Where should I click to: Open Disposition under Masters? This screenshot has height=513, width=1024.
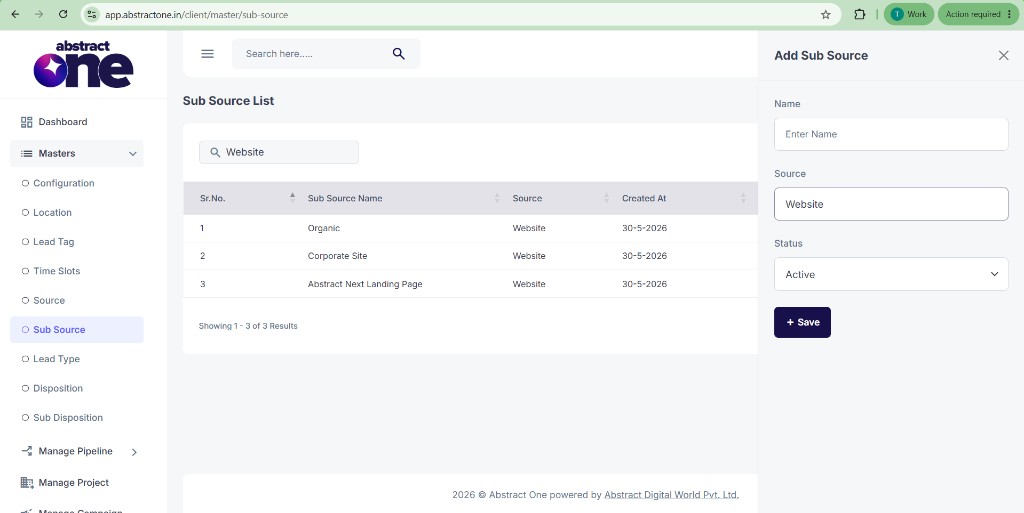pyautogui.click(x=58, y=388)
